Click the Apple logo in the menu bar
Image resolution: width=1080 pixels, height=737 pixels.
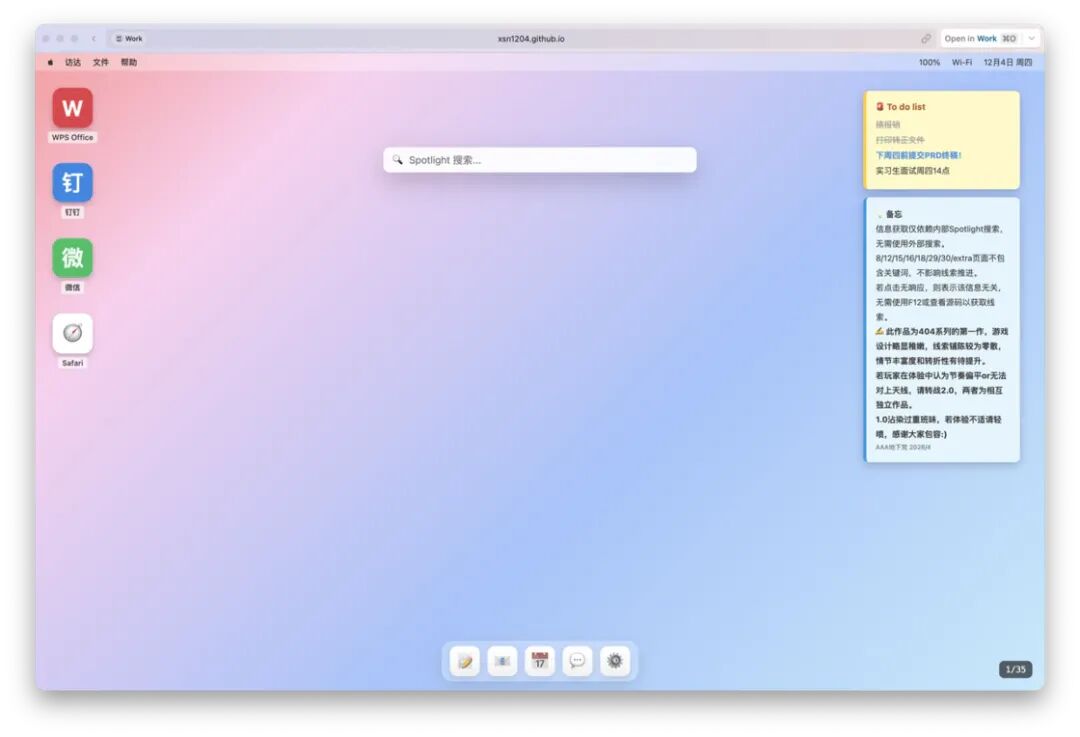pyautogui.click(x=50, y=63)
